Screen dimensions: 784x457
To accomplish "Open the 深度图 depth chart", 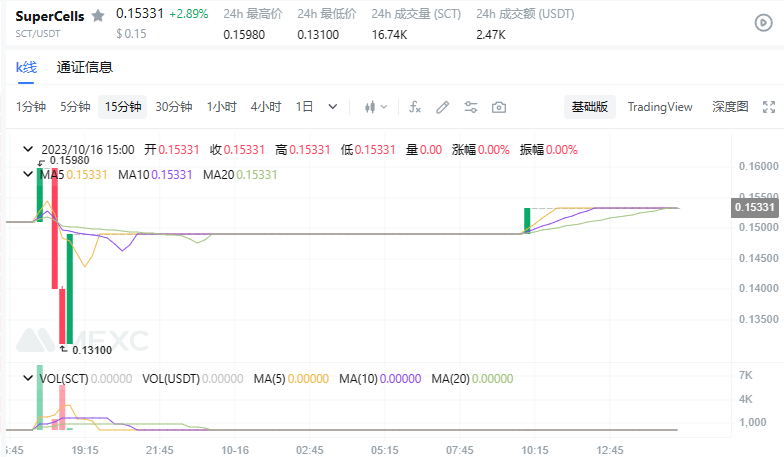I will 730,107.
